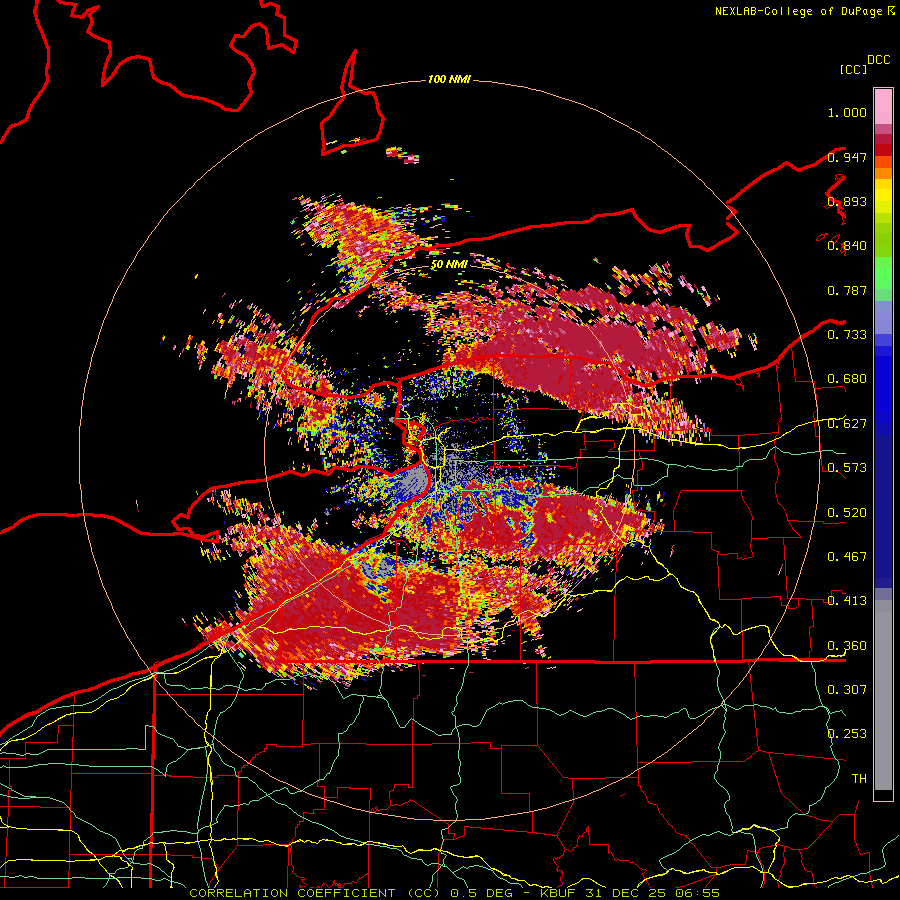The image size is (900, 900).
Task: Click the 0.520 scale value
Action: click(x=847, y=513)
